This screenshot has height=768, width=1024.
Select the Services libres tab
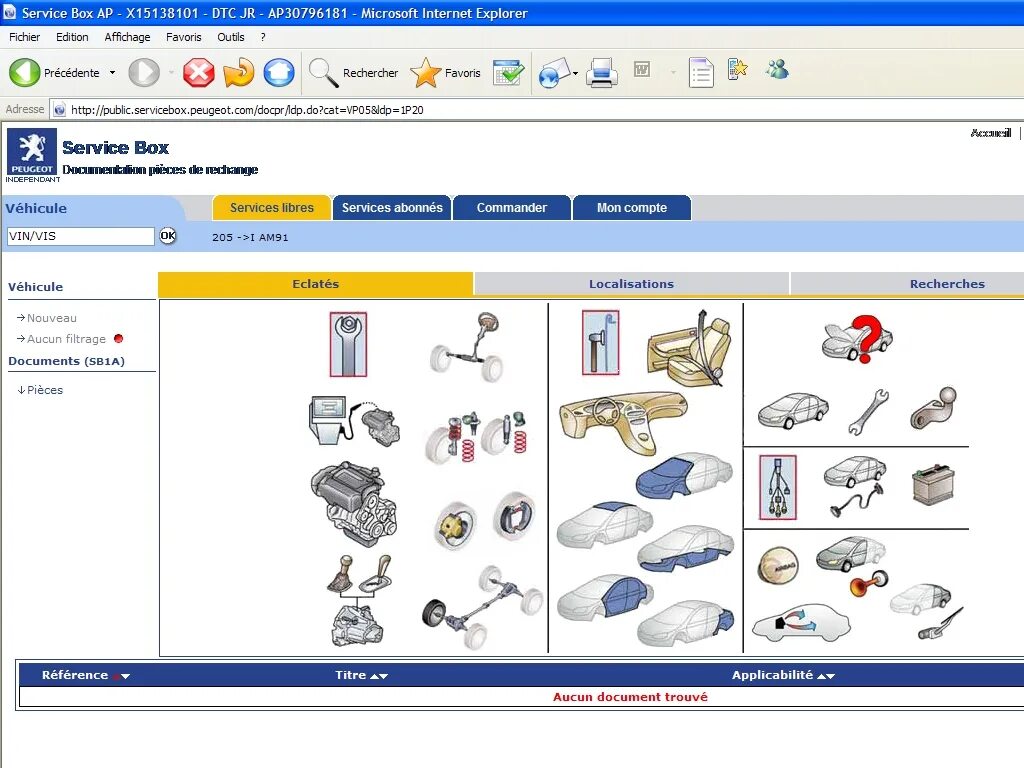point(272,208)
